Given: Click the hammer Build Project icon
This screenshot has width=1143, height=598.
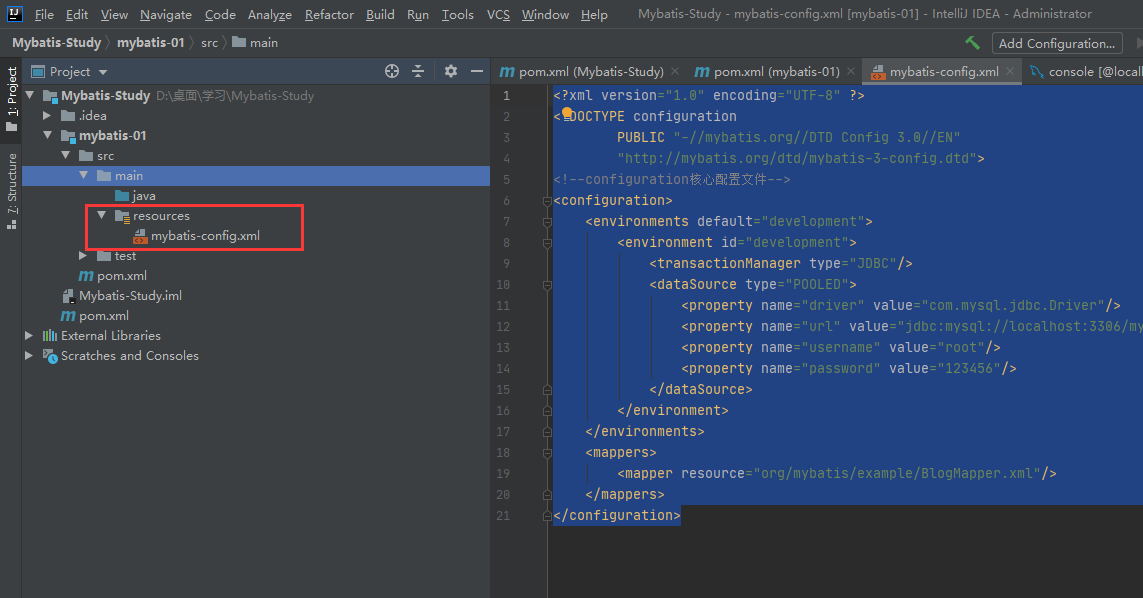Looking at the screenshot, I should (x=972, y=43).
